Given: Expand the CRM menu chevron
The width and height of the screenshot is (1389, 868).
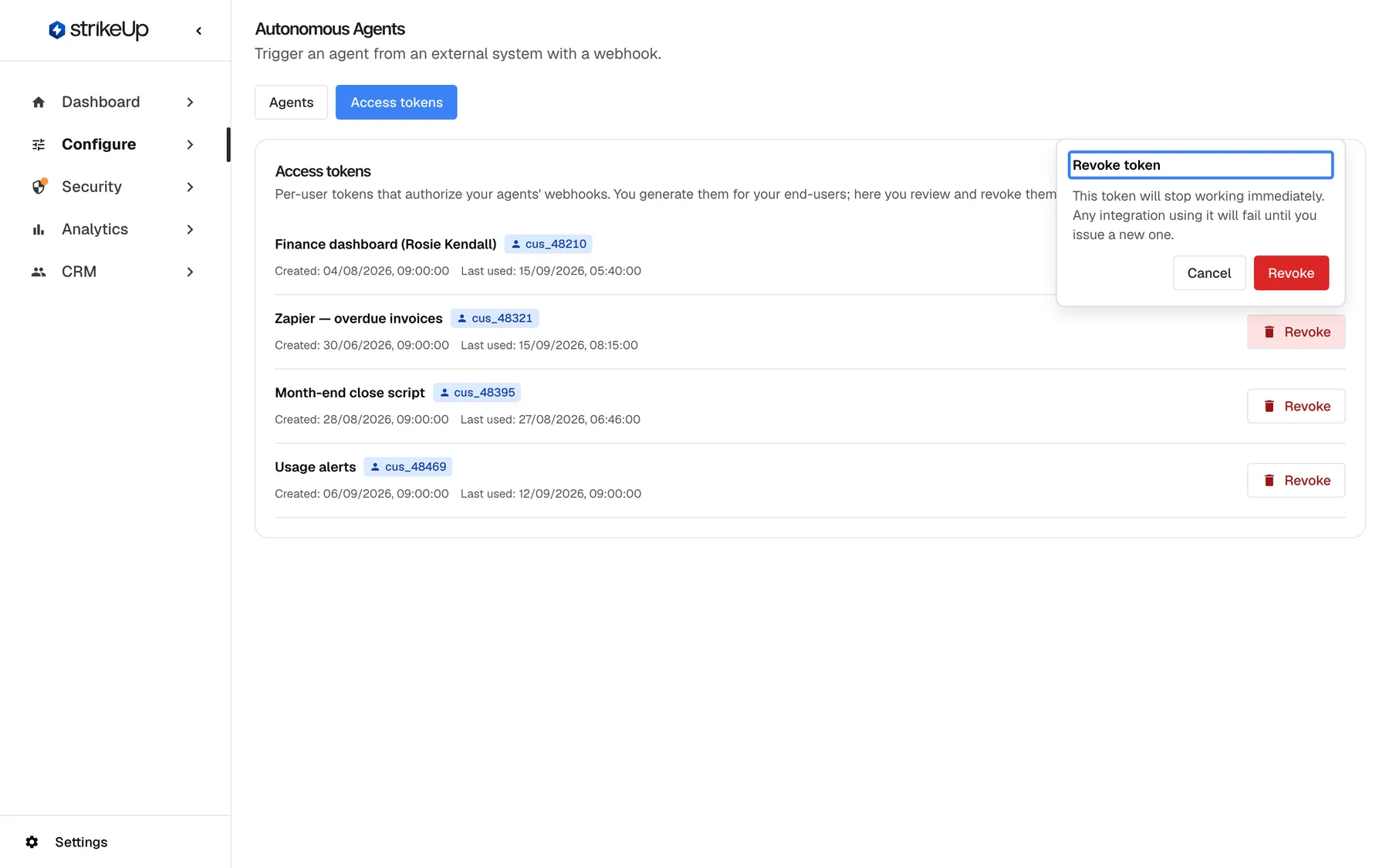Looking at the screenshot, I should pos(190,272).
